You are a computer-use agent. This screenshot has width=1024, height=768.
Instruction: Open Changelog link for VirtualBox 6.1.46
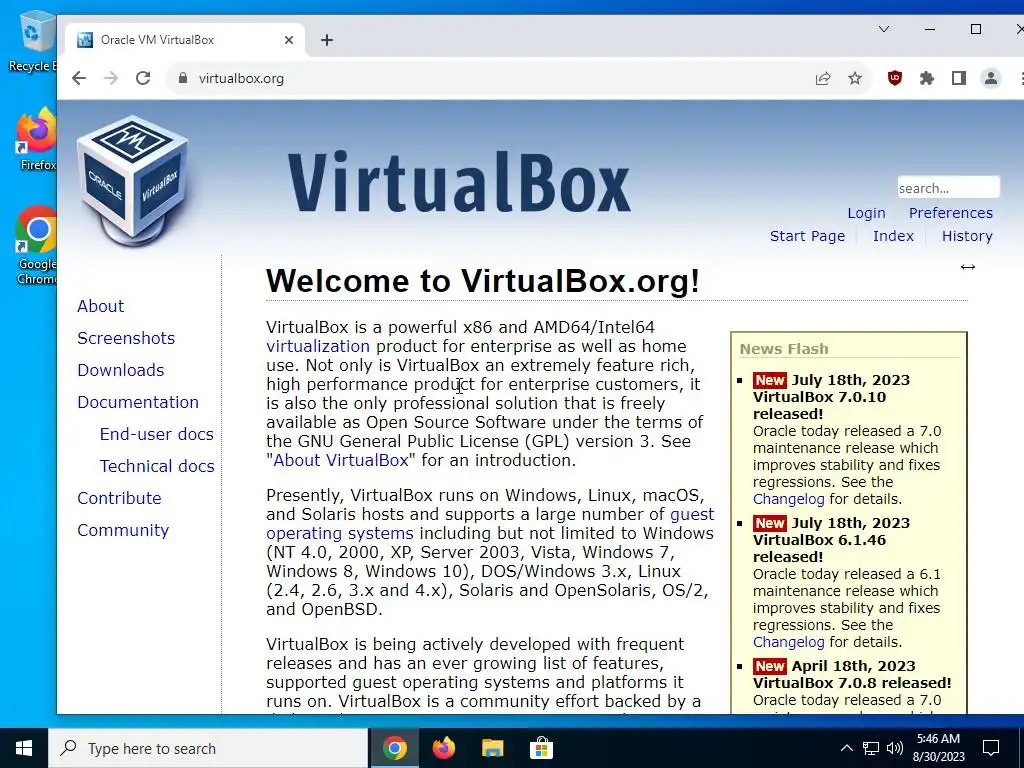pyautogui.click(x=788, y=642)
